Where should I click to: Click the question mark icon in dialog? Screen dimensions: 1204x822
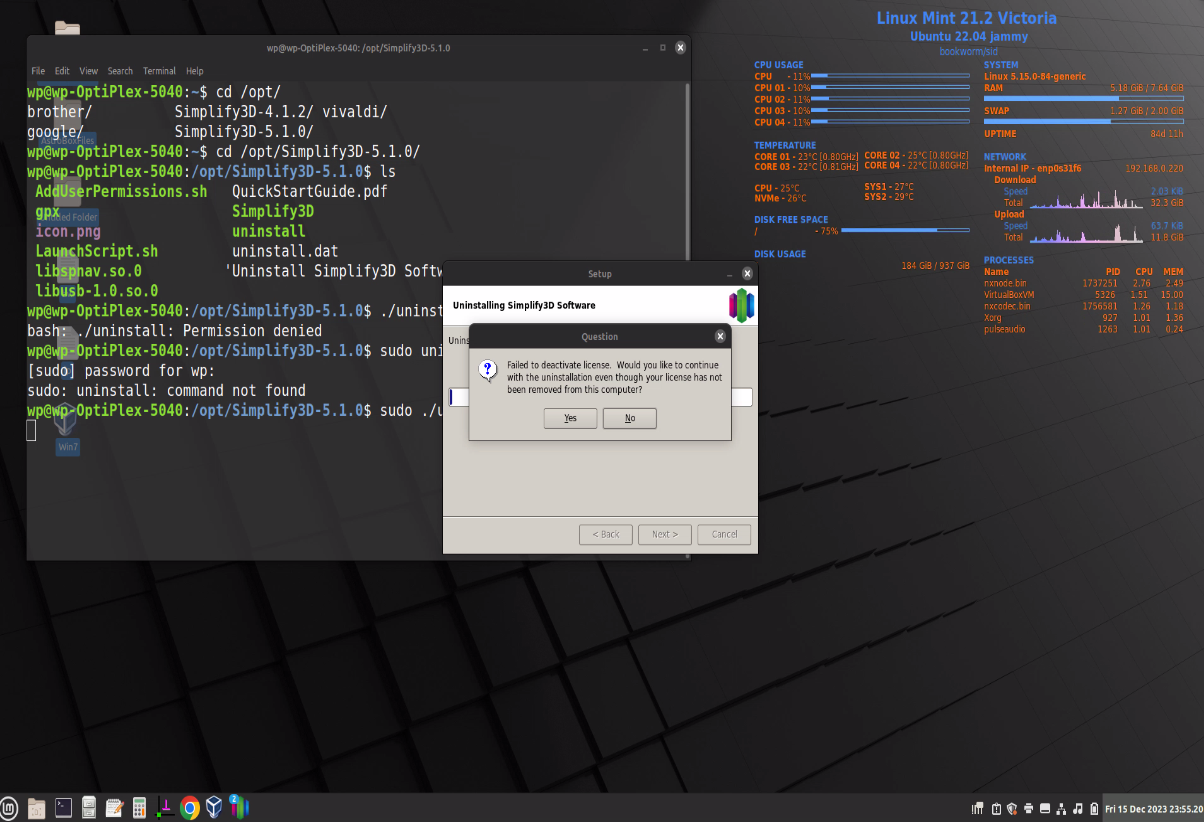point(488,370)
